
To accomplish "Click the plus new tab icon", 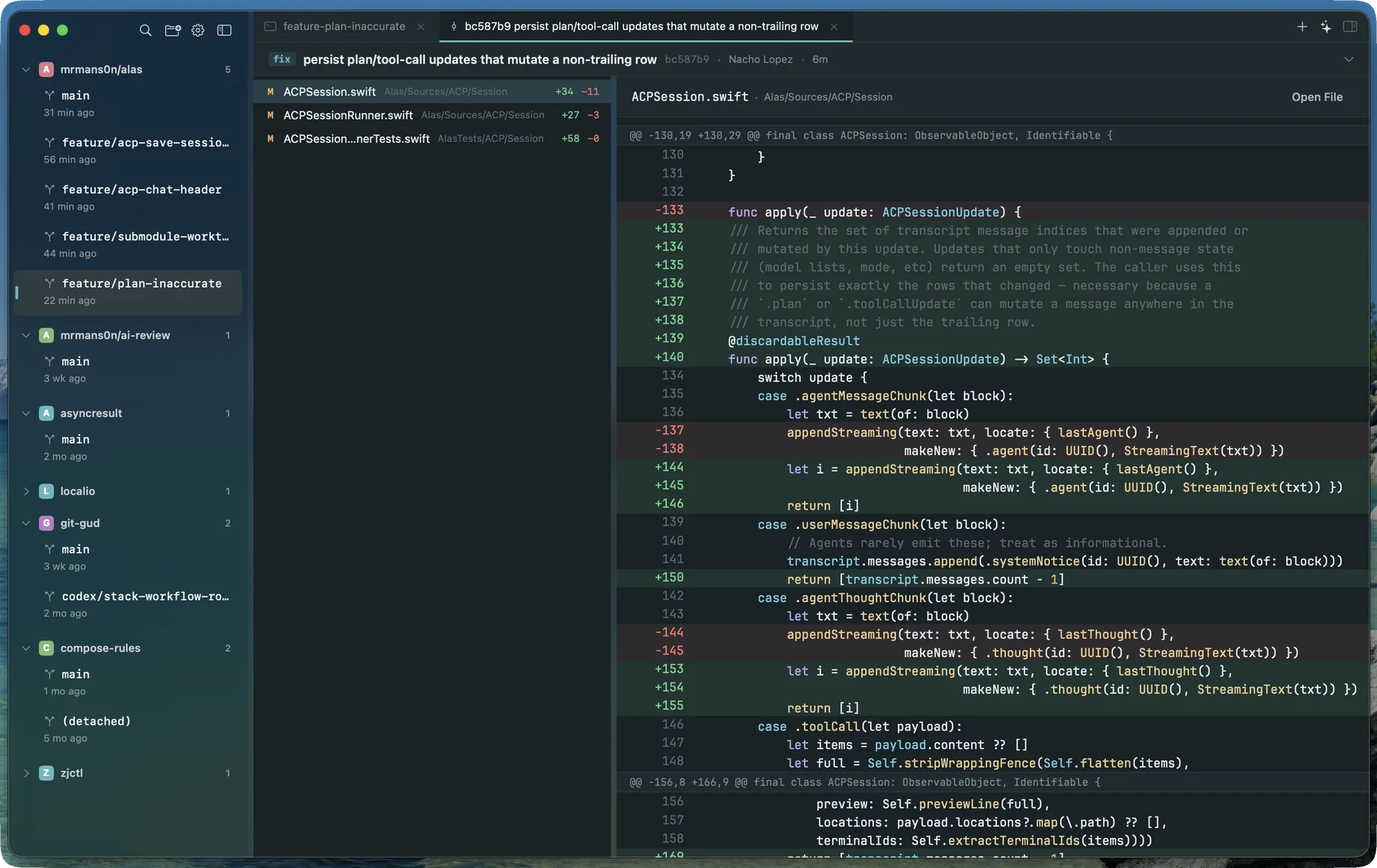I will (1301, 26).
